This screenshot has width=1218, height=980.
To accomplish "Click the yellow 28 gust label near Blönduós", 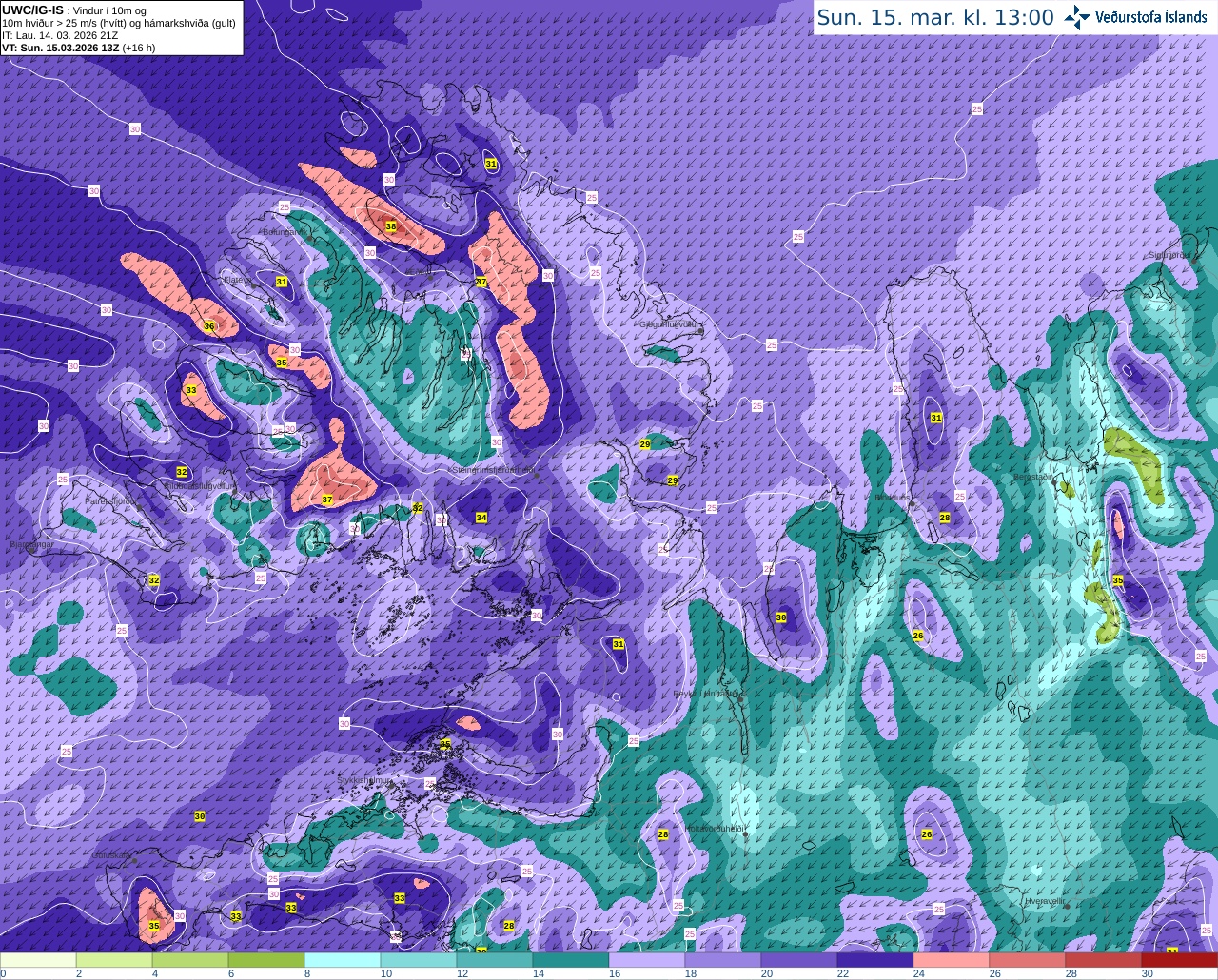I will [945, 518].
